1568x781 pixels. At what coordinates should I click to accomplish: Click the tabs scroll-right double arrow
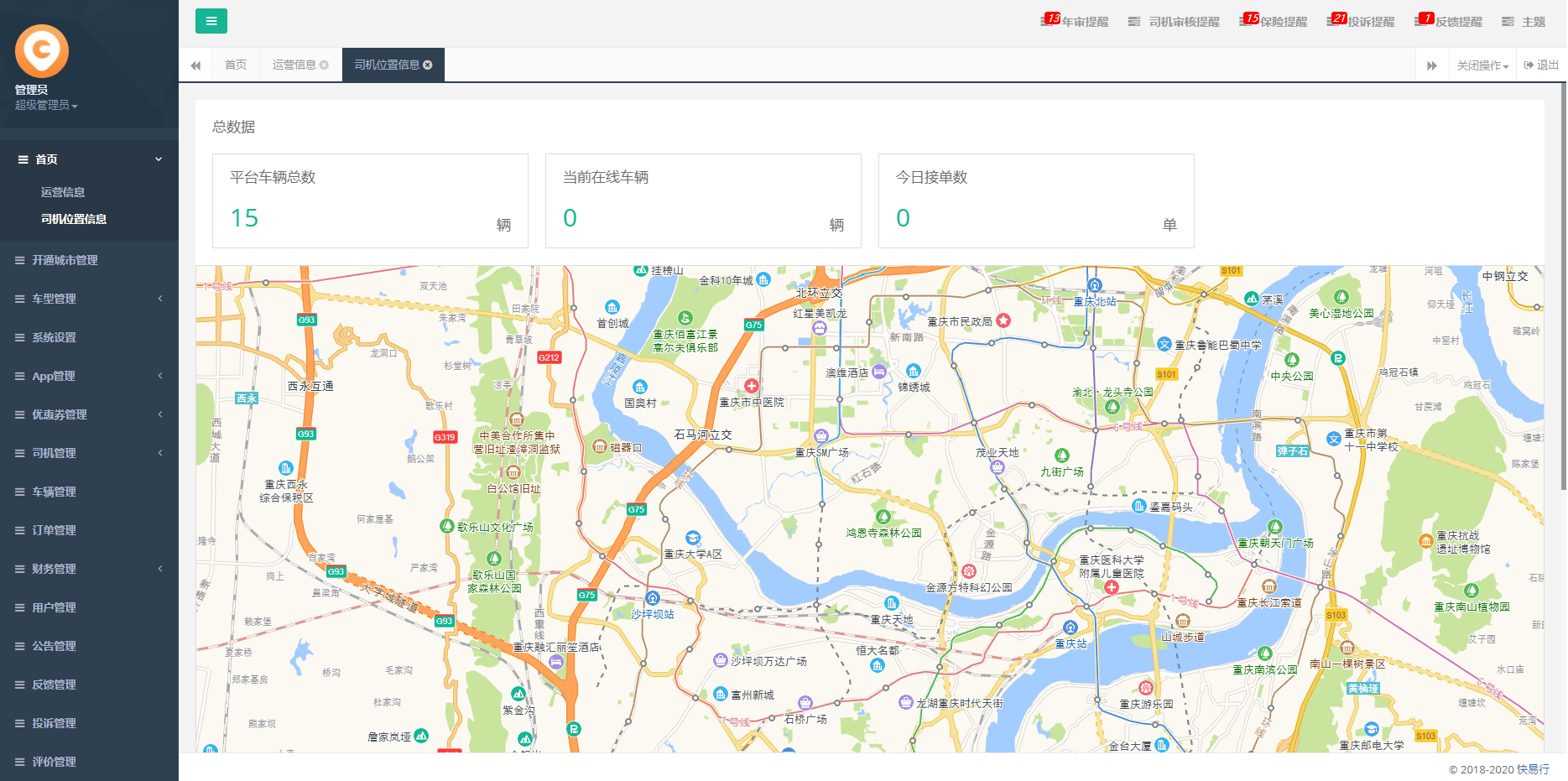(x=1432, y=65)
